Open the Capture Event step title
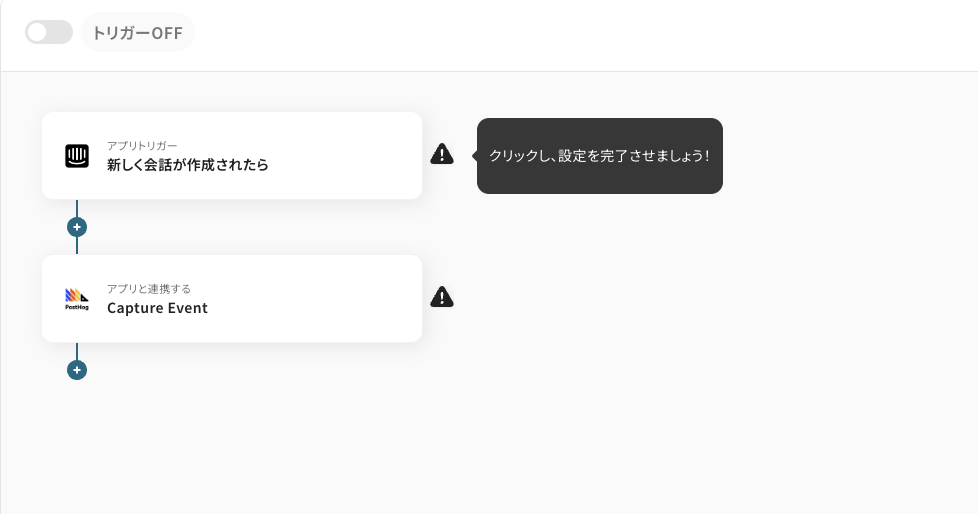The image size is (978, 514). tap(157, 308)
